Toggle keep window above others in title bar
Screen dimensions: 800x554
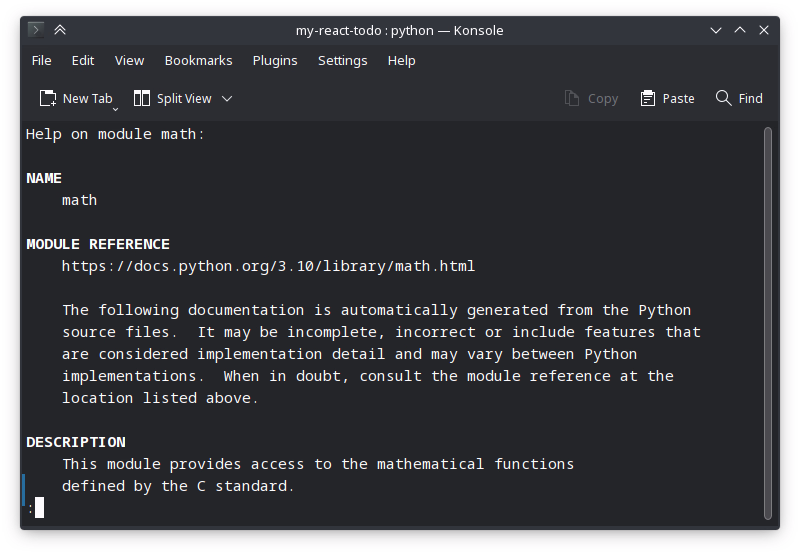(60, 30)
